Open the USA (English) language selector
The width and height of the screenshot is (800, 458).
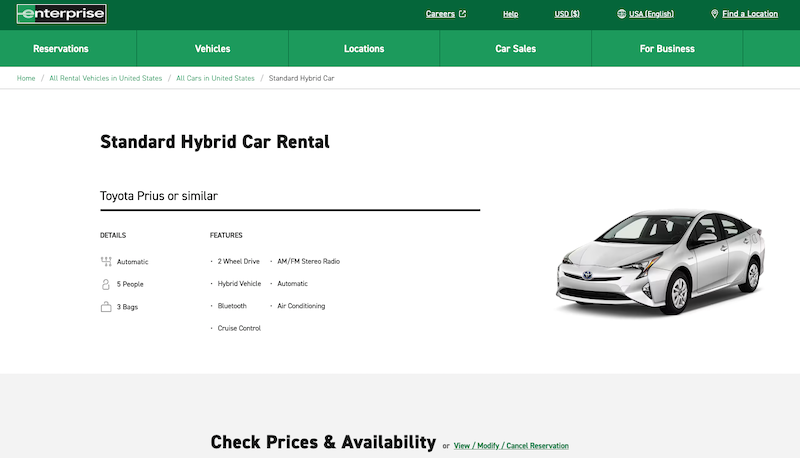tap(651, 14)
